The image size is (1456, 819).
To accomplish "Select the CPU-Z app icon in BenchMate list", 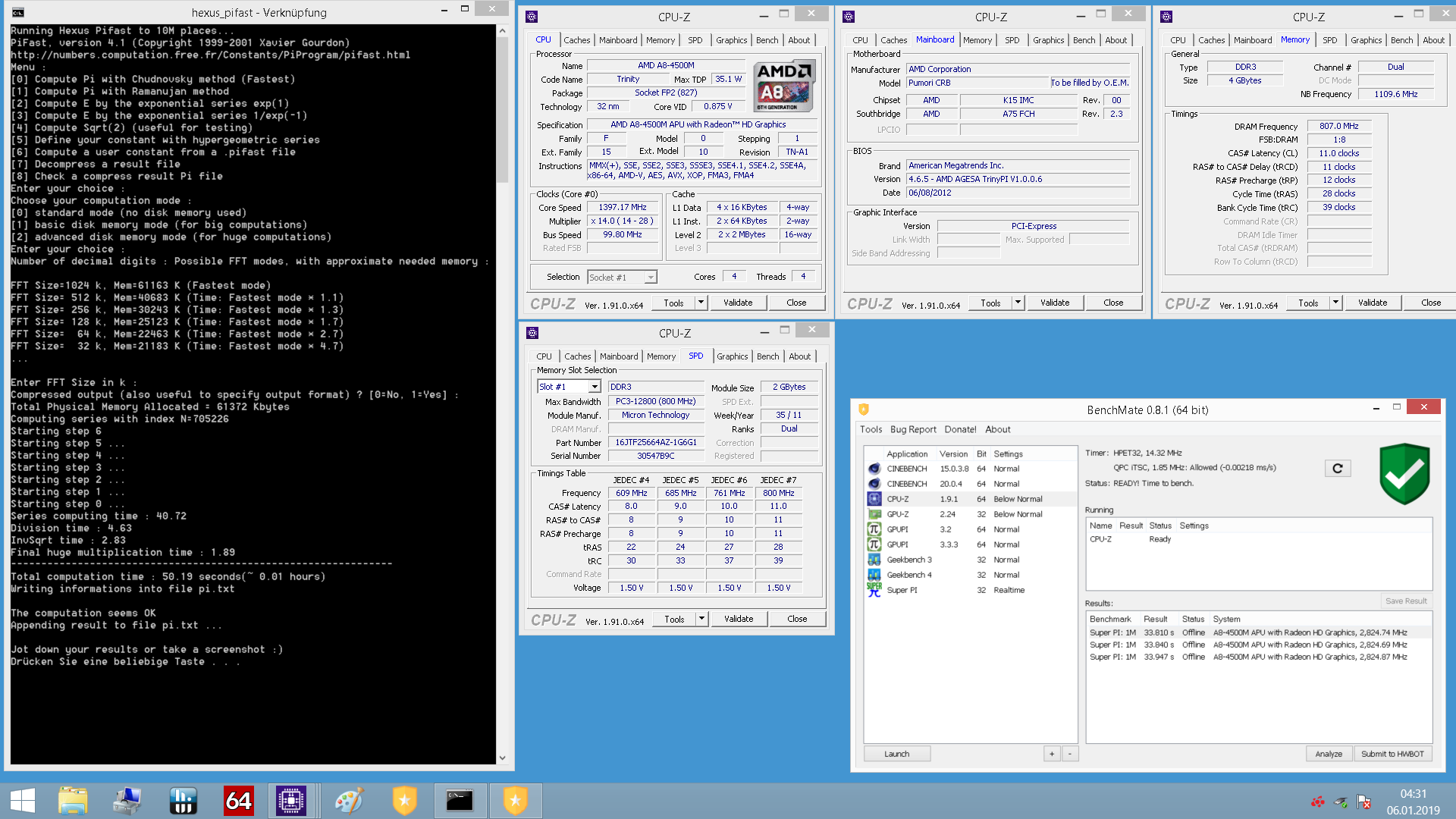I will click(x=874, y=499).
